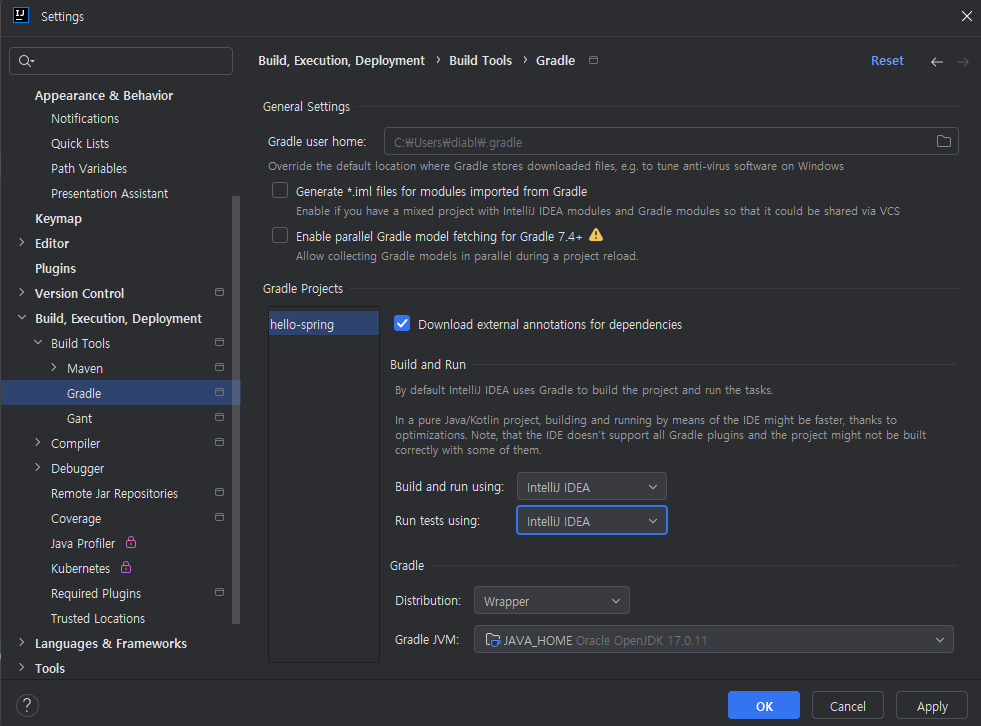This screenshot has width=981, height=726.
Task: Open the Run tests using dropdown
Action: pyautogui.click(x=591, y=521)
